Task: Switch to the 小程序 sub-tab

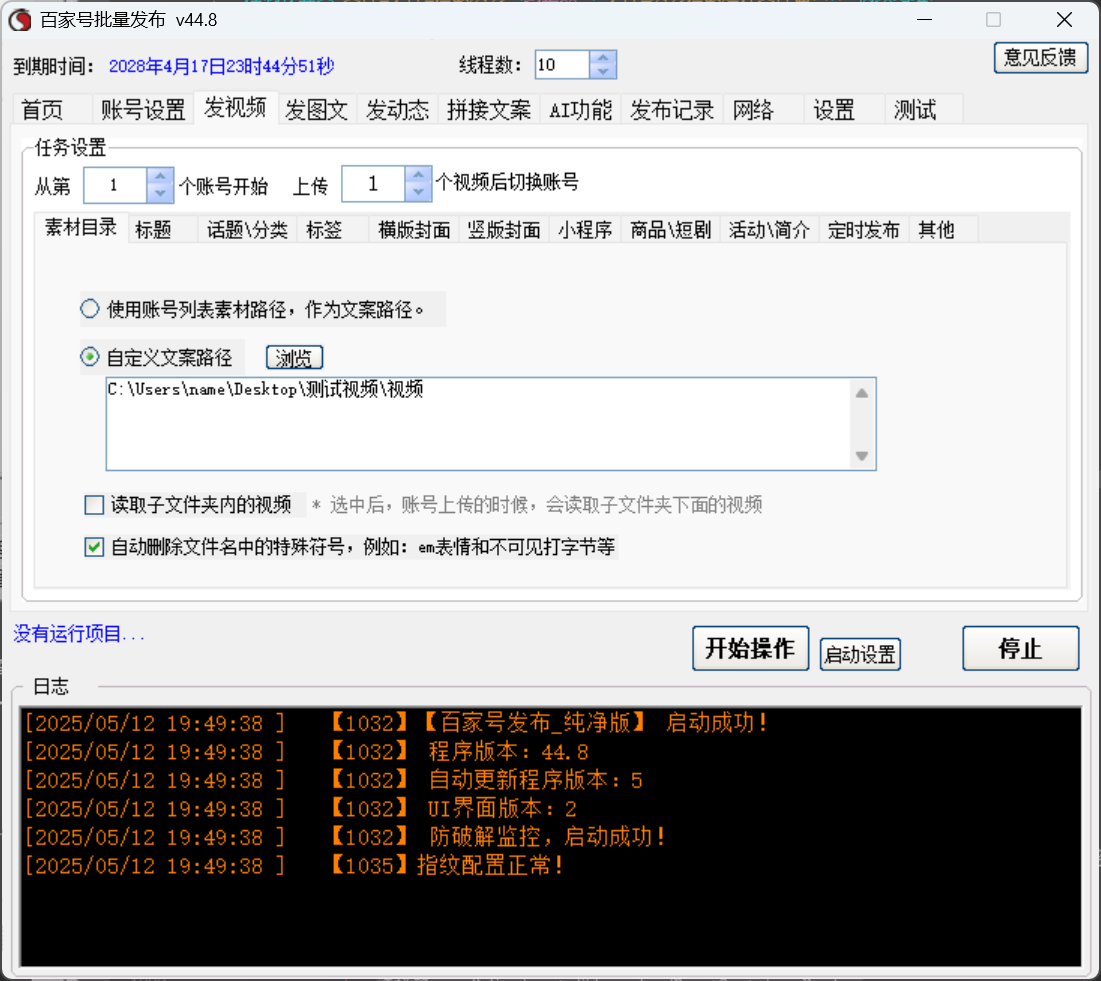Action: 585,230
